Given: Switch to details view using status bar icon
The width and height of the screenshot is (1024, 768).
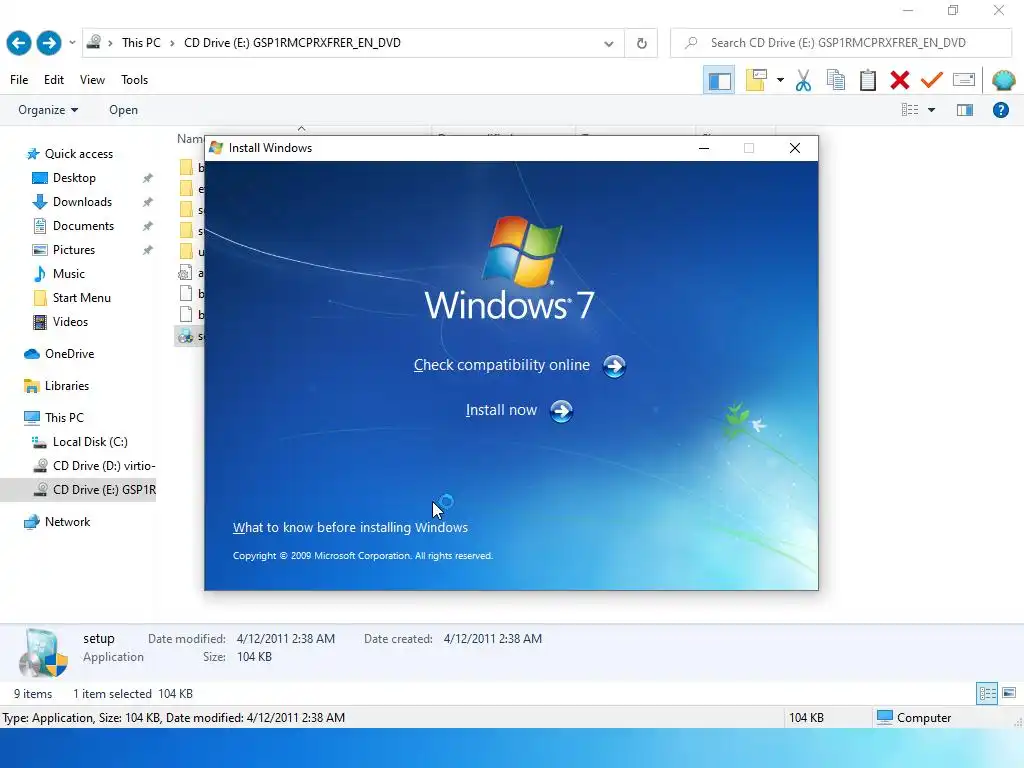Looking at the screenshot, I should (987, 694).
